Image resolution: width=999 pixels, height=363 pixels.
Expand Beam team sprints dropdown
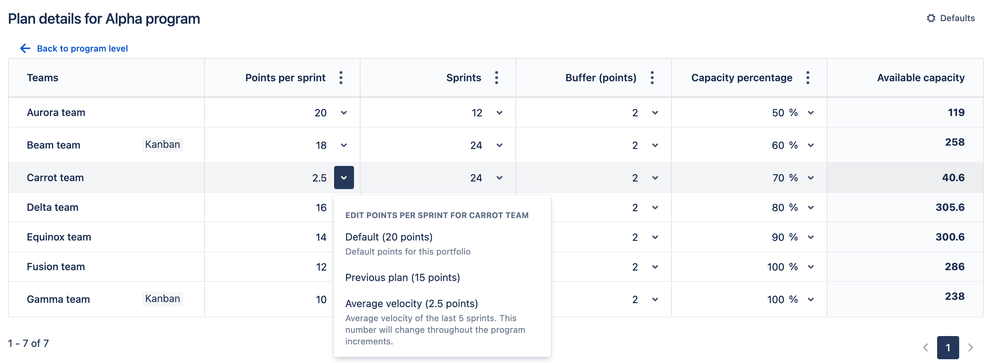500,145
